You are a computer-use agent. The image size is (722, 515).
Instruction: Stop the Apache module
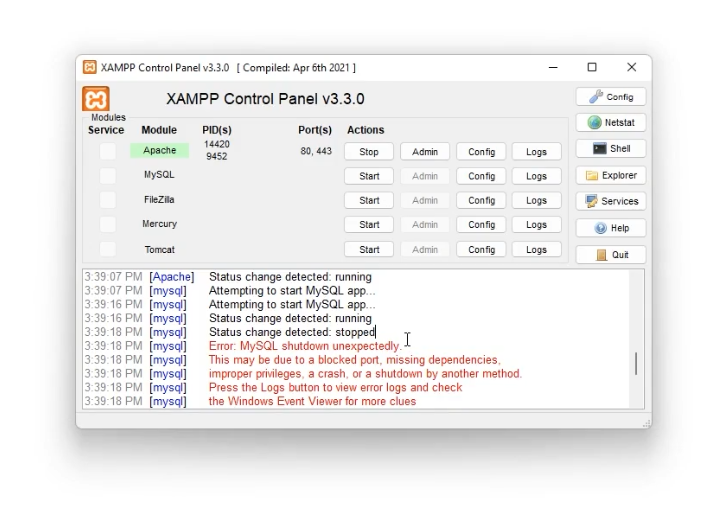coord(369,152)
